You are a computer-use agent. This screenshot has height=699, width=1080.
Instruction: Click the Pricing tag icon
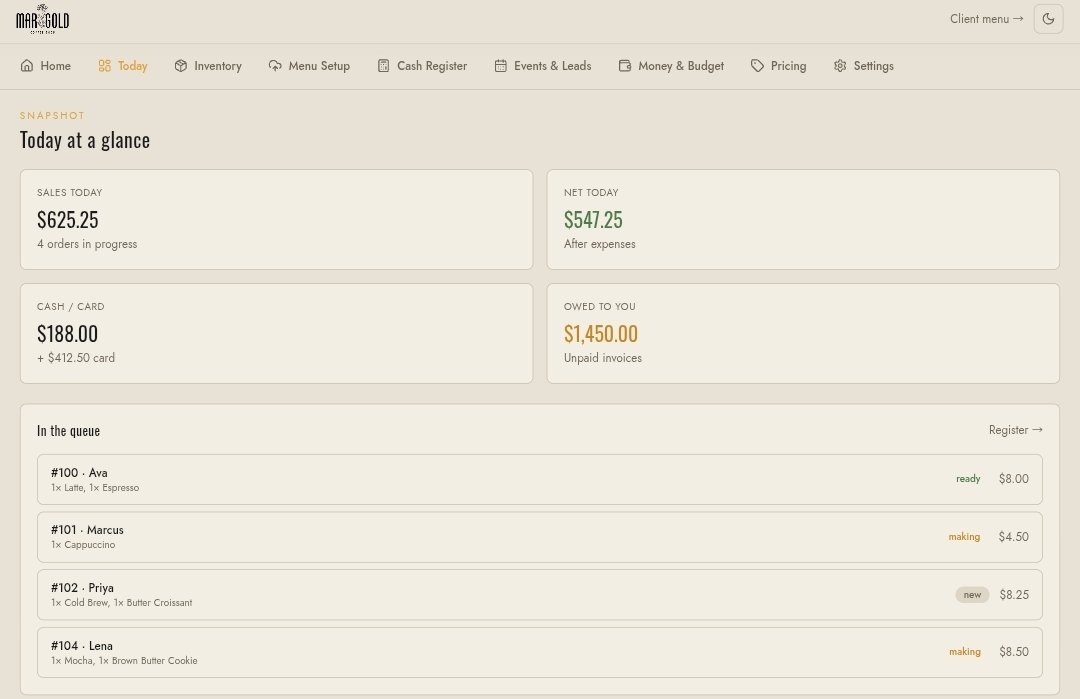(x=757, y=66)
